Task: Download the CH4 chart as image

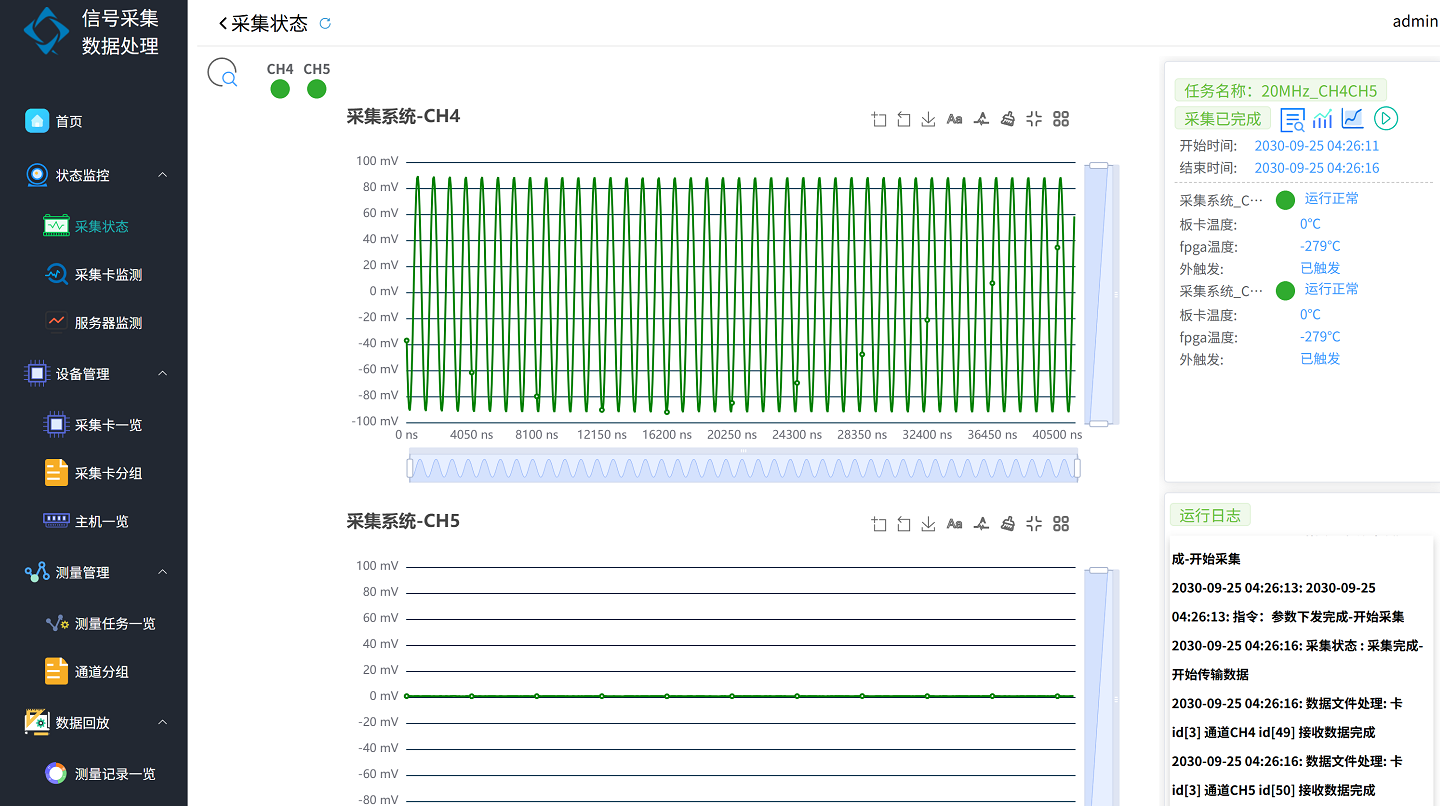Action: point(928,119)
